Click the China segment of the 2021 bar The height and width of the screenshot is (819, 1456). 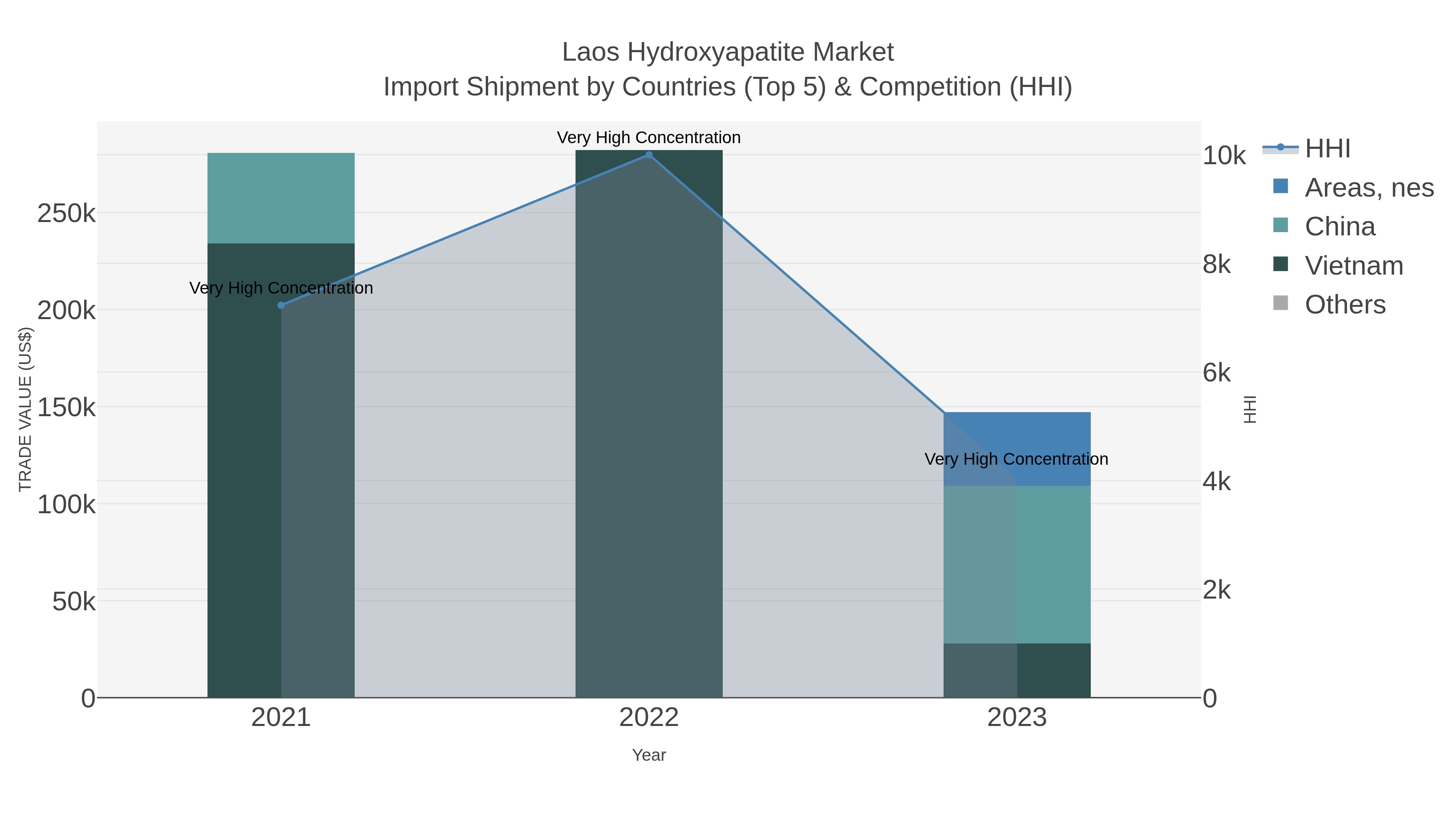[281, 199]
